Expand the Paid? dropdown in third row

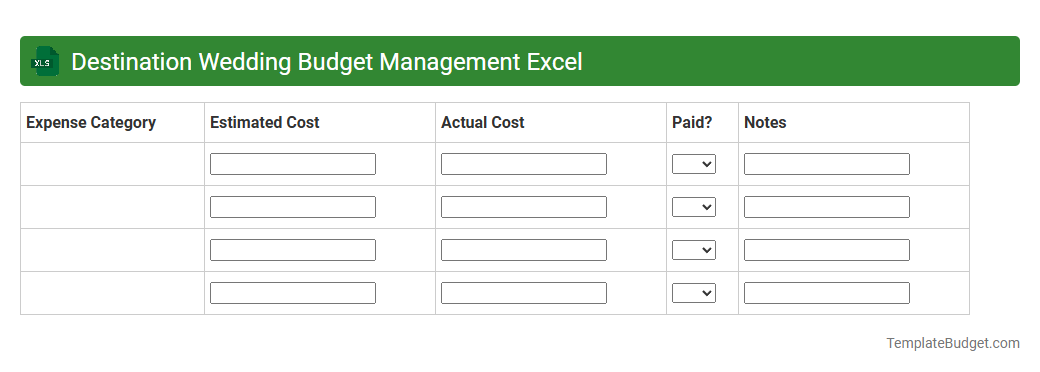pyautogui.click(x=694, y=250)
